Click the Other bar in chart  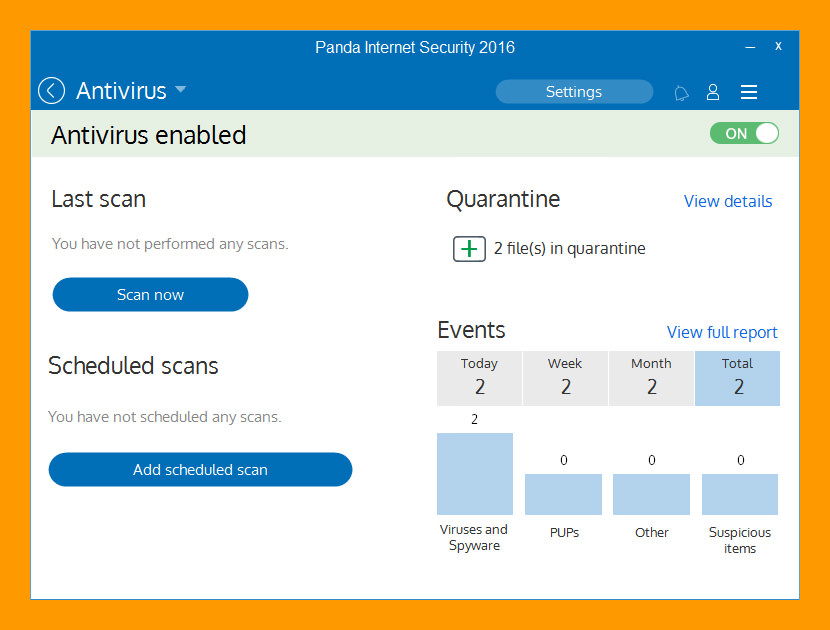click(x=652, y=494)
